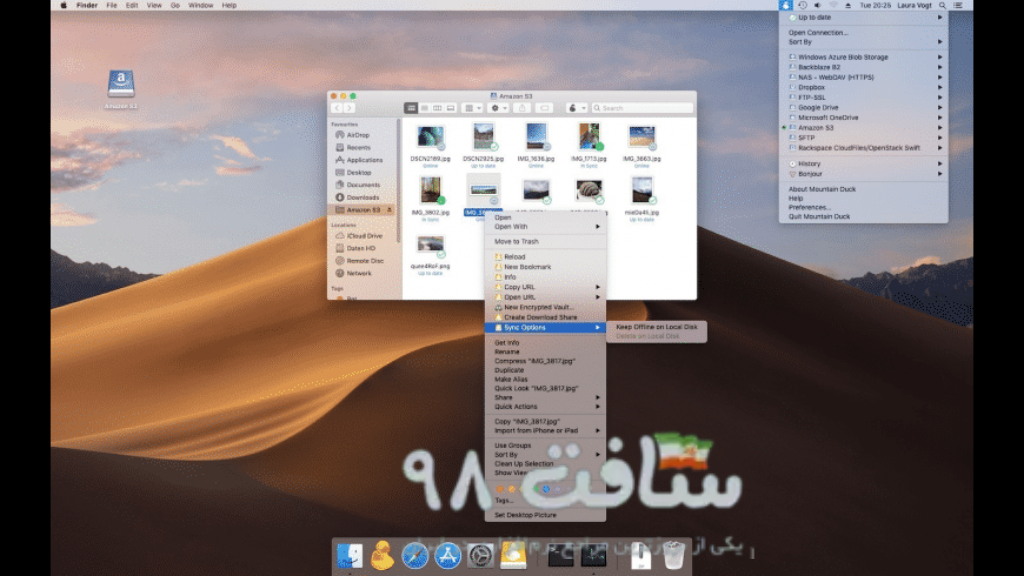1024x576 pixels.
Task: Open the Go menu in menu bar
Action: (x=175, y=5)
